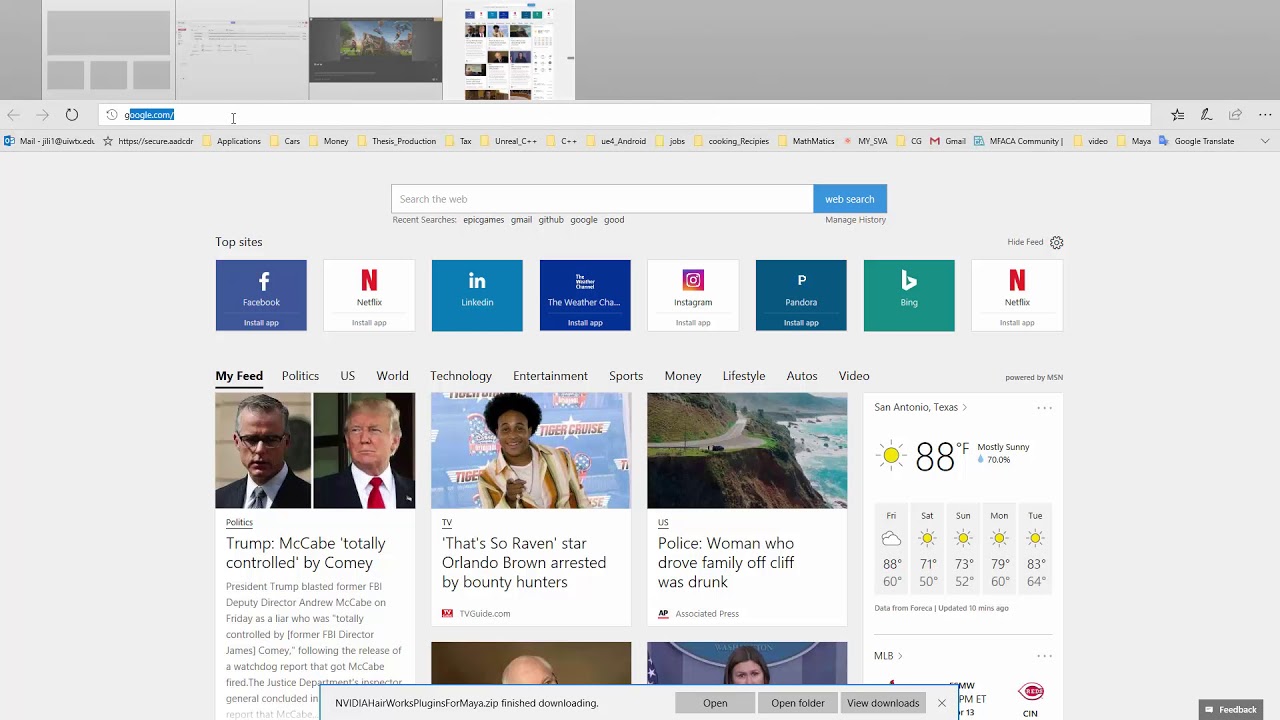Switch to the Autos tab
Screen dimensions: 1280x720
point(802,376)
